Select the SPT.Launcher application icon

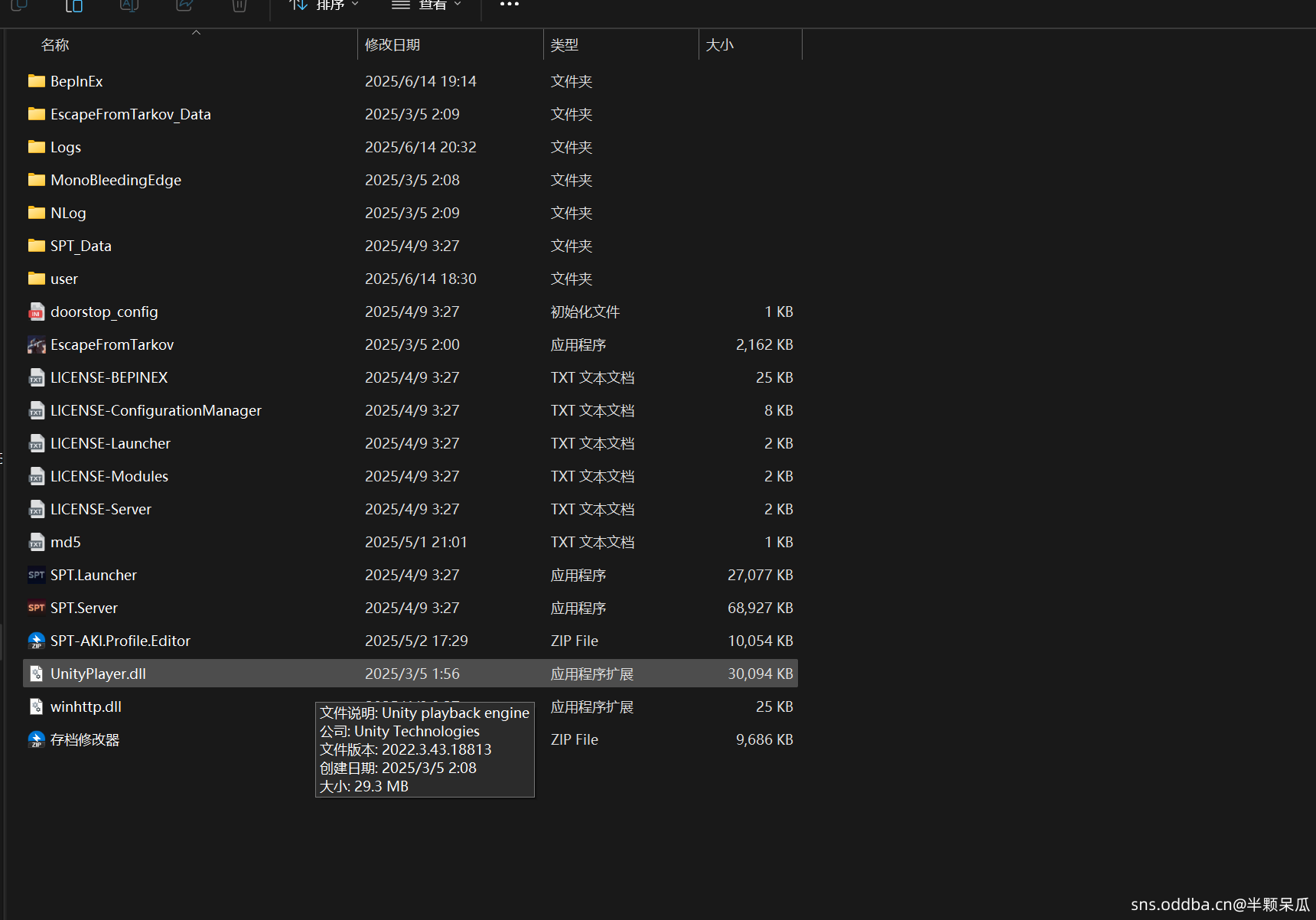pos(36,575)
